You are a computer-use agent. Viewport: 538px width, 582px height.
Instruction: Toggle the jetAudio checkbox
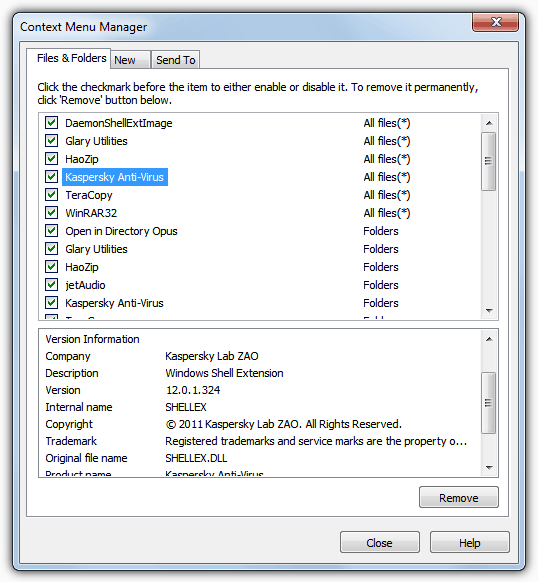coord(51,285)
